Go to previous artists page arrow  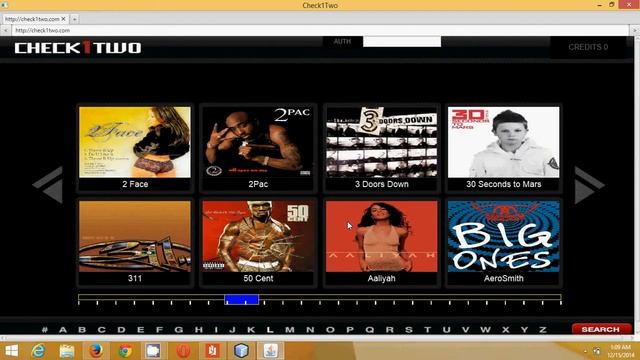pyautogui.click(x=49, y=184)
